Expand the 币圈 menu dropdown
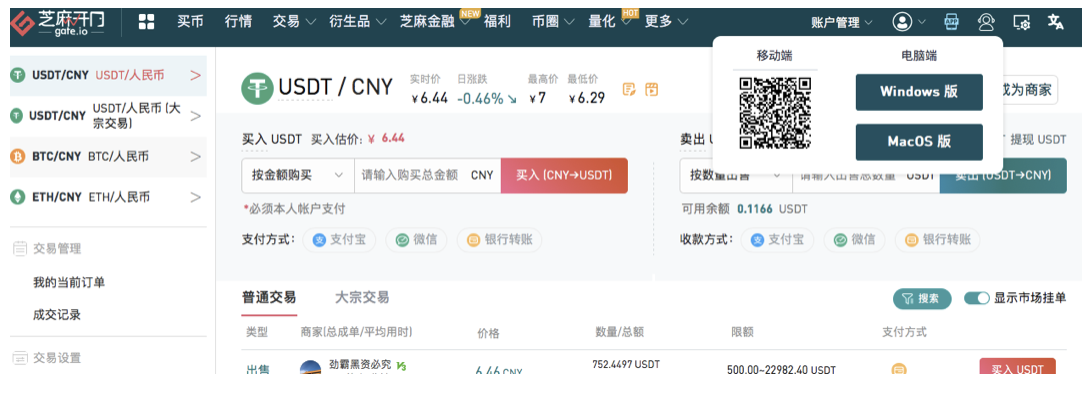The width and height of the screenshot is (1082, 414). coord(553,22)
